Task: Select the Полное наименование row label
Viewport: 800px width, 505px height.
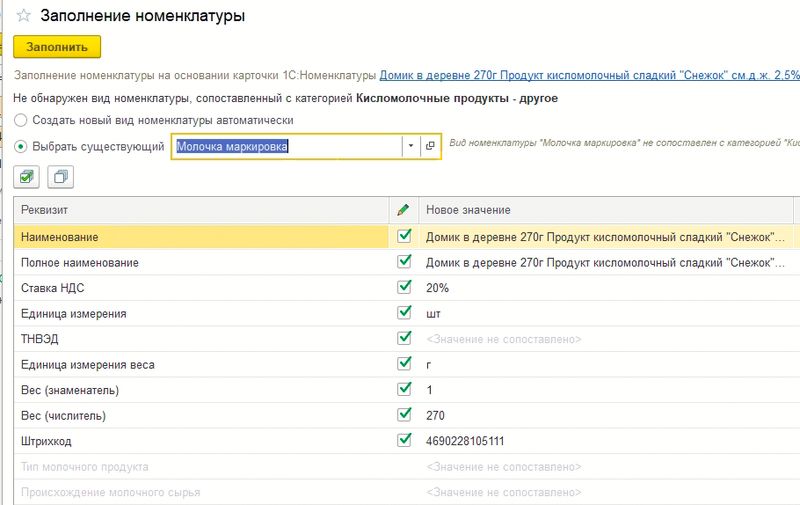Action: (x=80, y=263)
